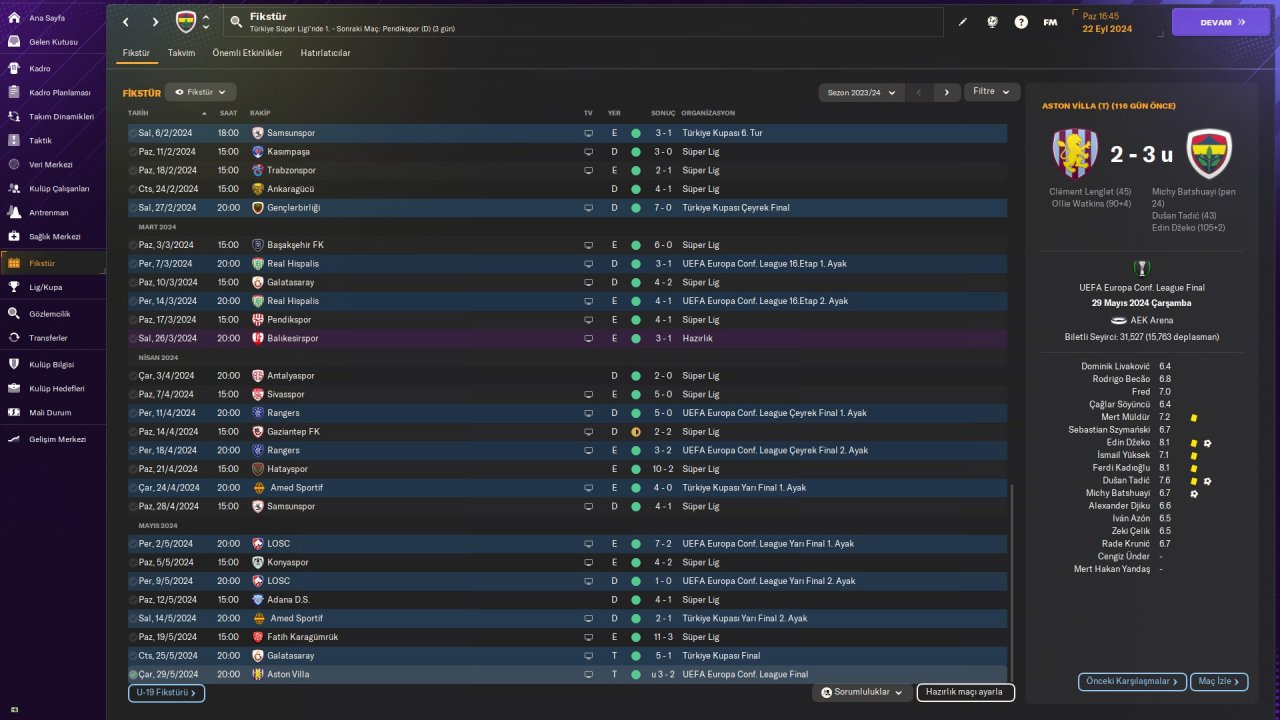Open Antrenman in the sidebar
This screenshot has width=1280, height=720.
coord(52,212)
